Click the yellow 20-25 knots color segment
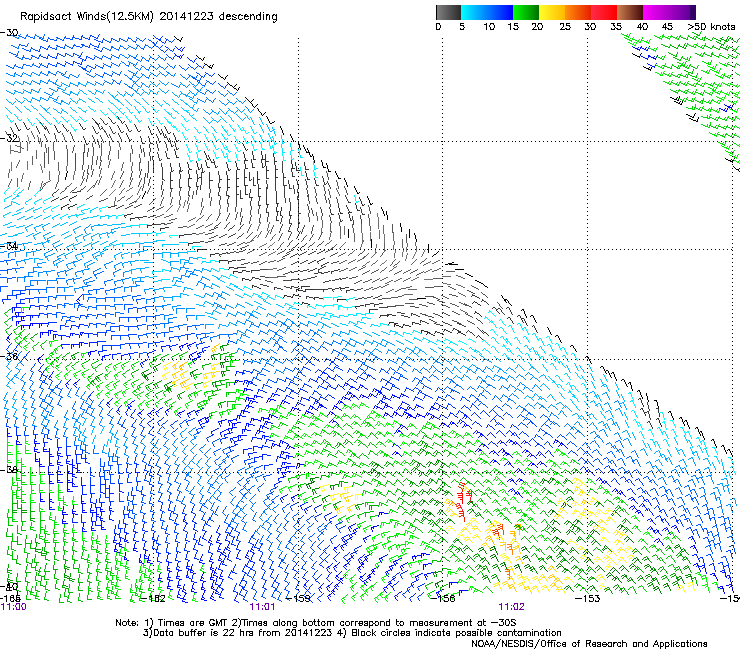Screen dimensions: 740x650 pyautogui.click(x=552, y=12)
